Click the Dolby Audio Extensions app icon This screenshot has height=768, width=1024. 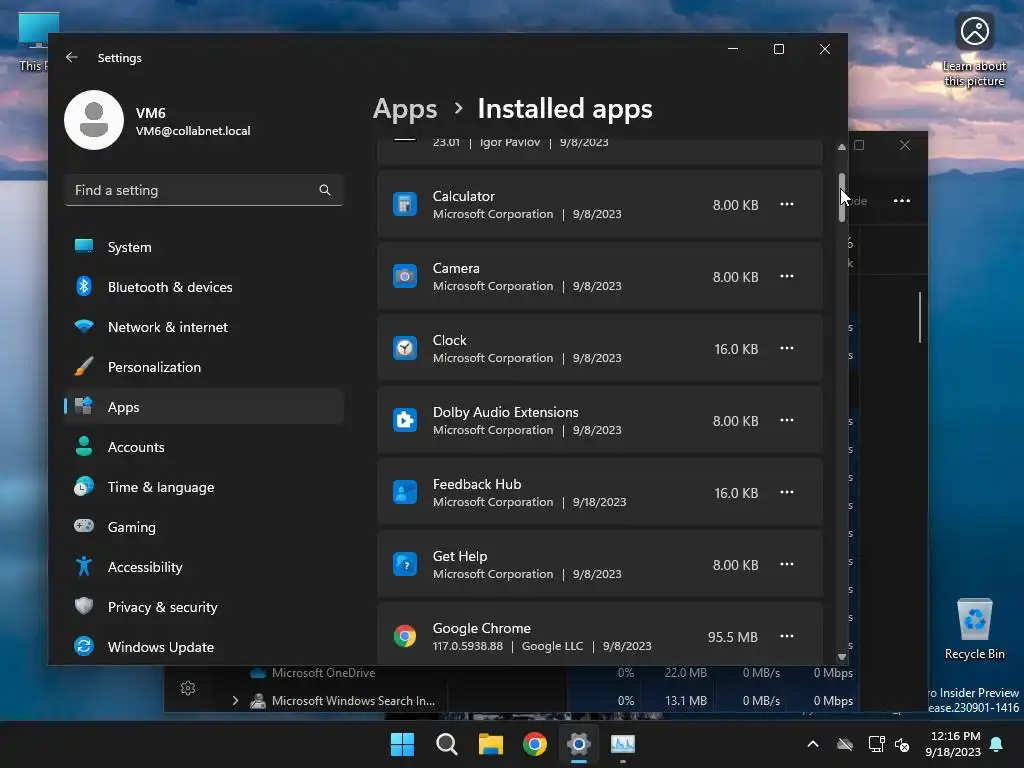(405, 420)
